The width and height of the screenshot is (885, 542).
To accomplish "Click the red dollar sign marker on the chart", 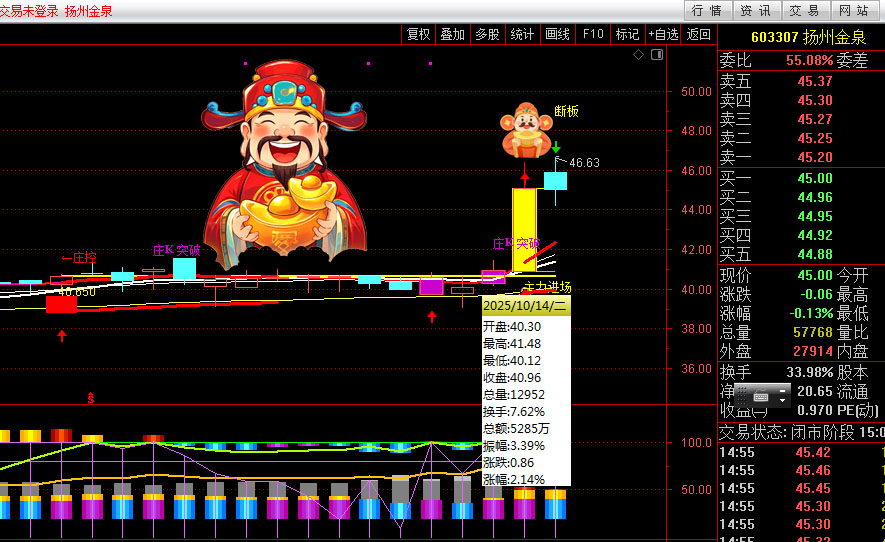I will (91, 398).
